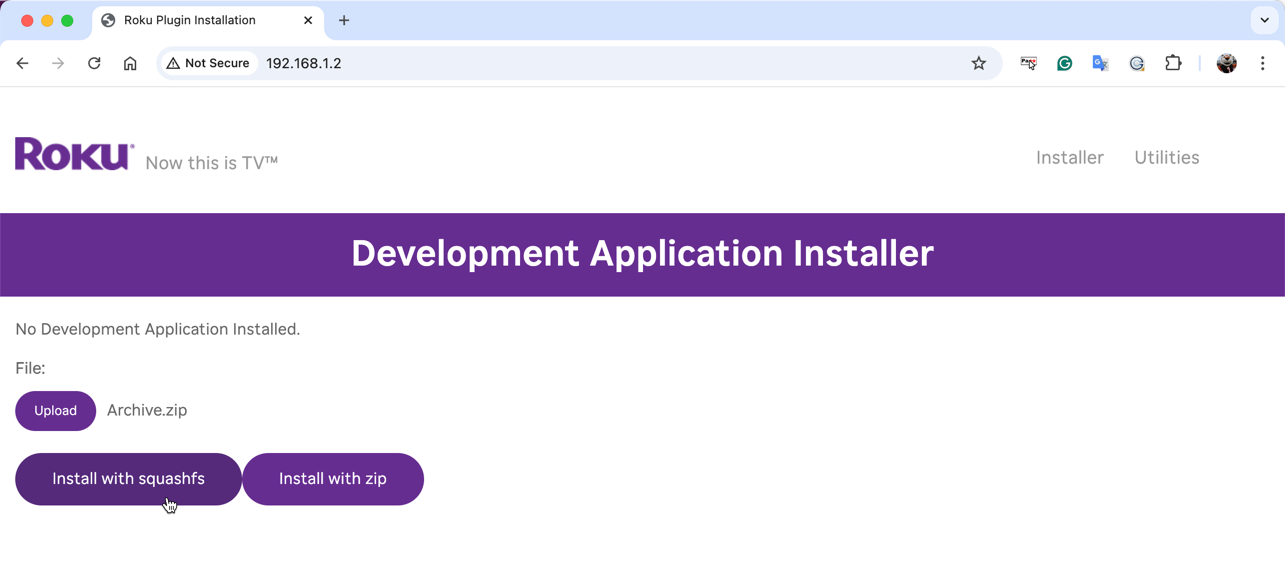Click the Archive.zip file name
Image resolution: width=1285 pixels, height=580 pixels.
pos(147,410)
